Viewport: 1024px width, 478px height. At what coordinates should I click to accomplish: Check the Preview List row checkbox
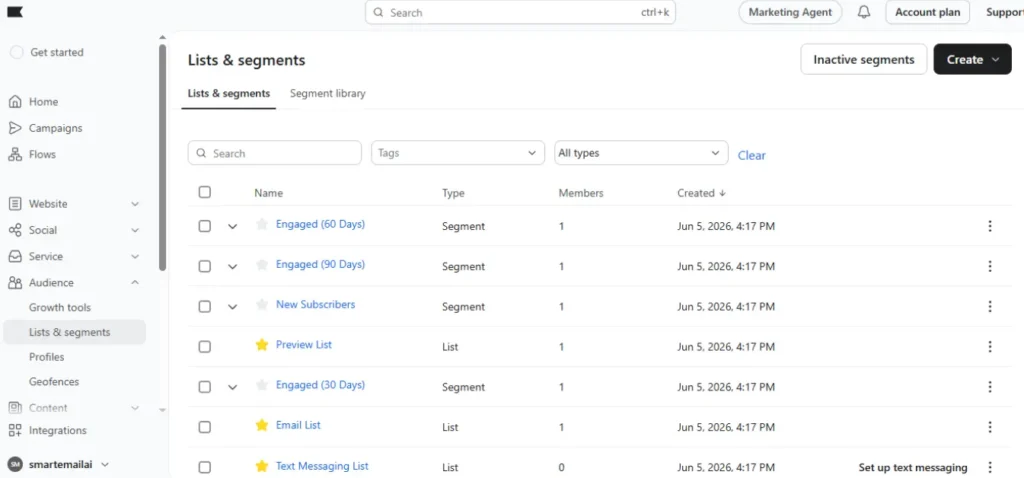click(205, 347)
